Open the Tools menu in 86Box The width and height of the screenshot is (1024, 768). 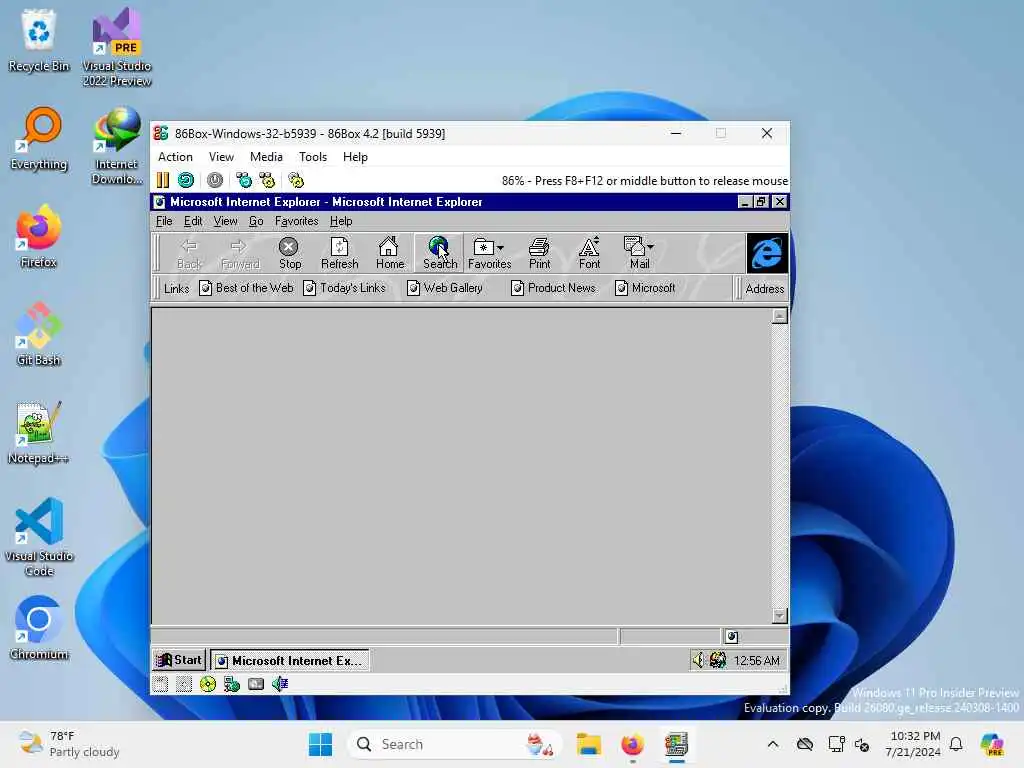313,157
